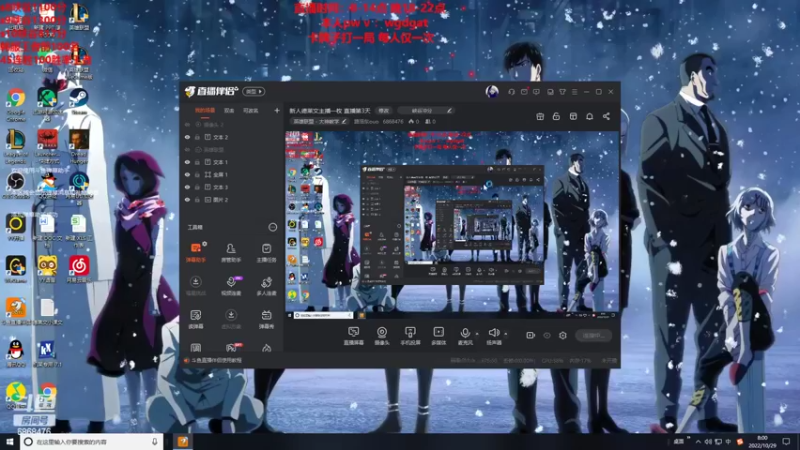Select the 弹幕助手 orange tool
The width and height of the screenshot is (800, 450).
[196, 252]
